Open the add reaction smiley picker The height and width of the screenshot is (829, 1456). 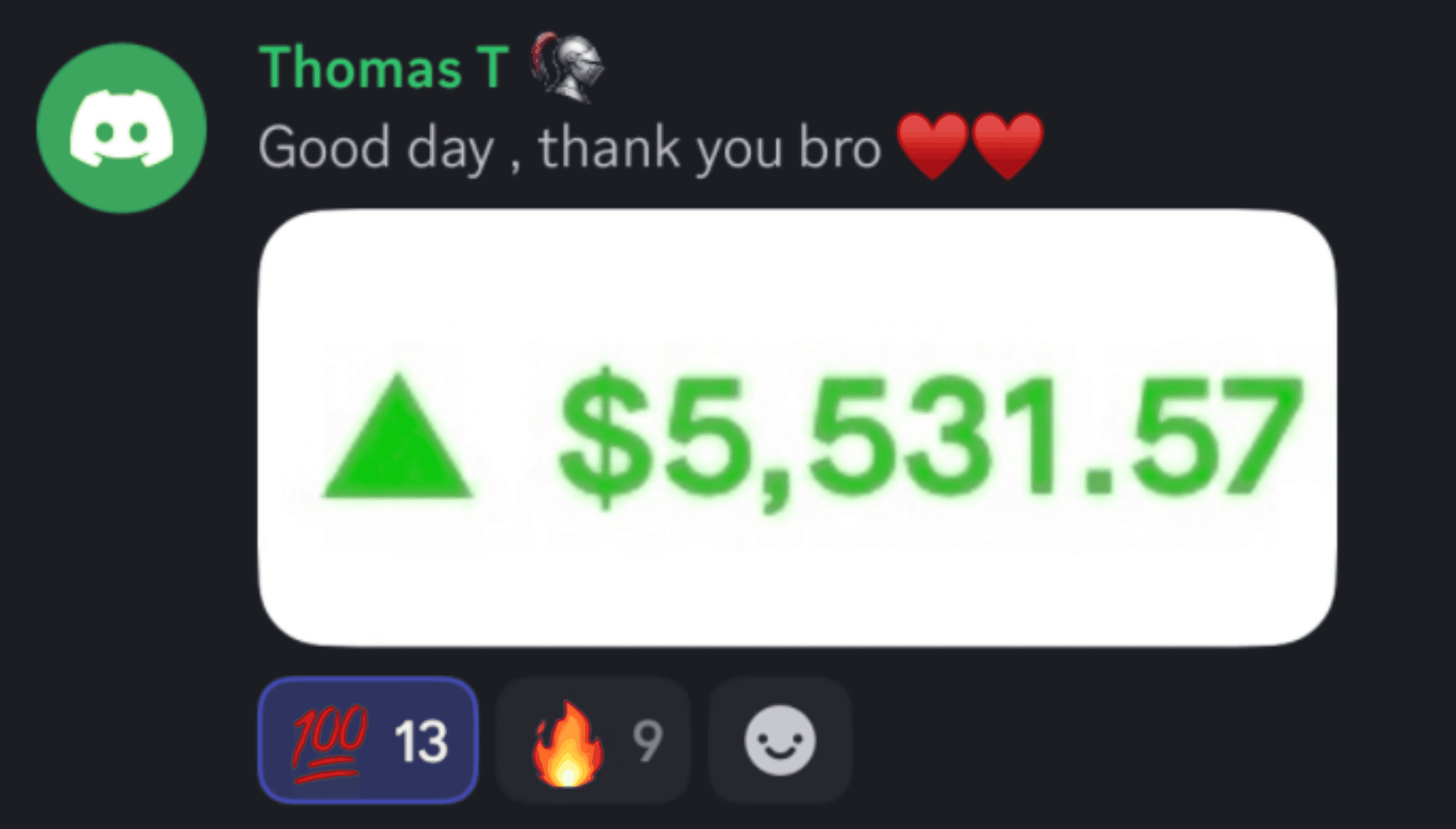click(x=780, y=740)
